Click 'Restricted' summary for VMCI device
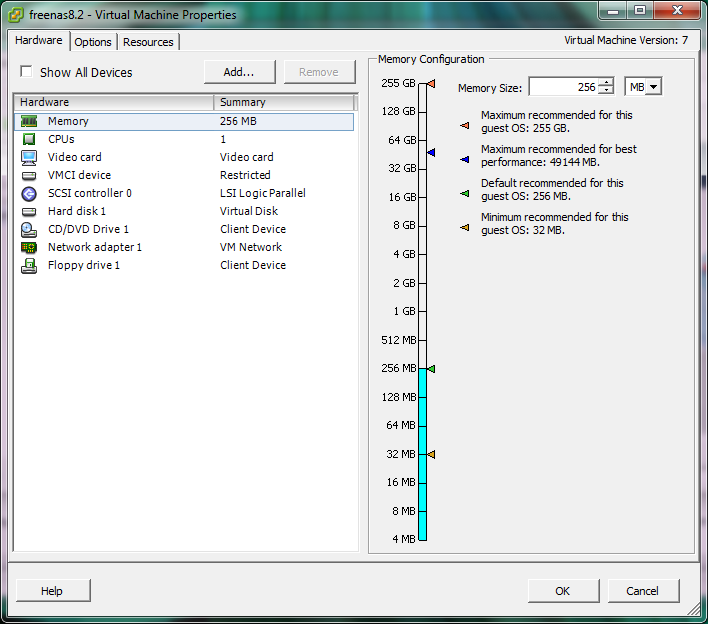This screenshot has width=708, height=624. point(245,175)
